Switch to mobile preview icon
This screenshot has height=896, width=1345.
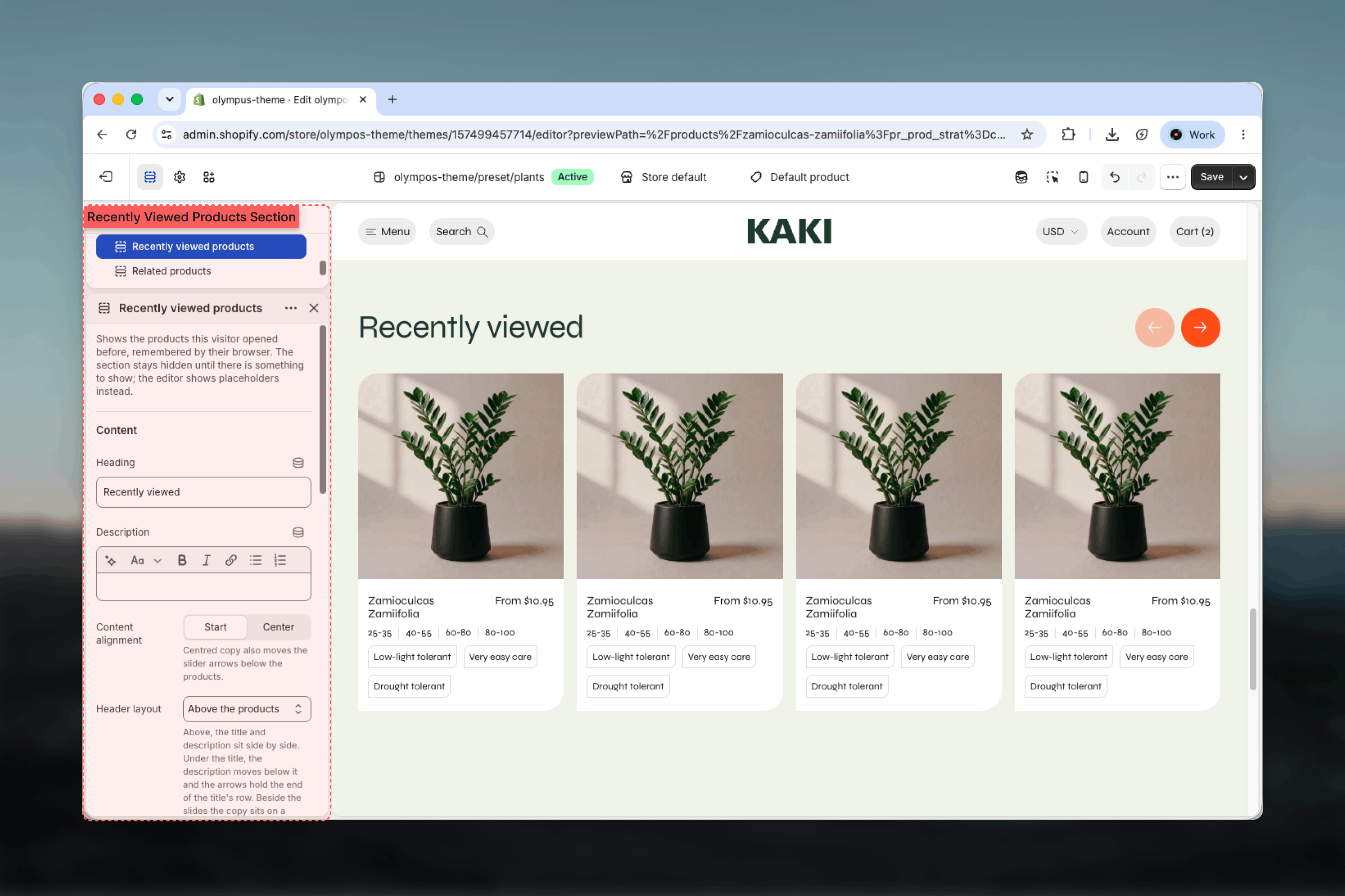[1083, 177]
